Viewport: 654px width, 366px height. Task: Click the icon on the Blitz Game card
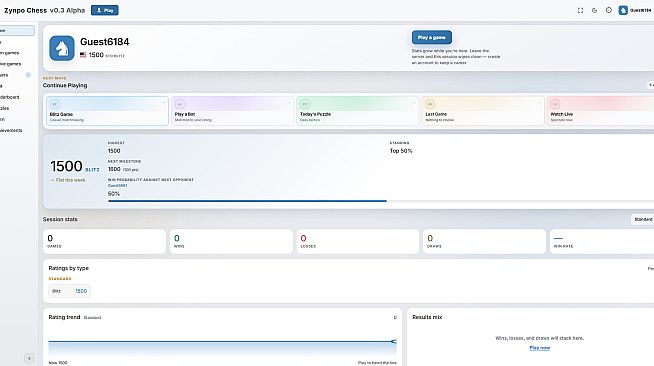tap(55, 104)
